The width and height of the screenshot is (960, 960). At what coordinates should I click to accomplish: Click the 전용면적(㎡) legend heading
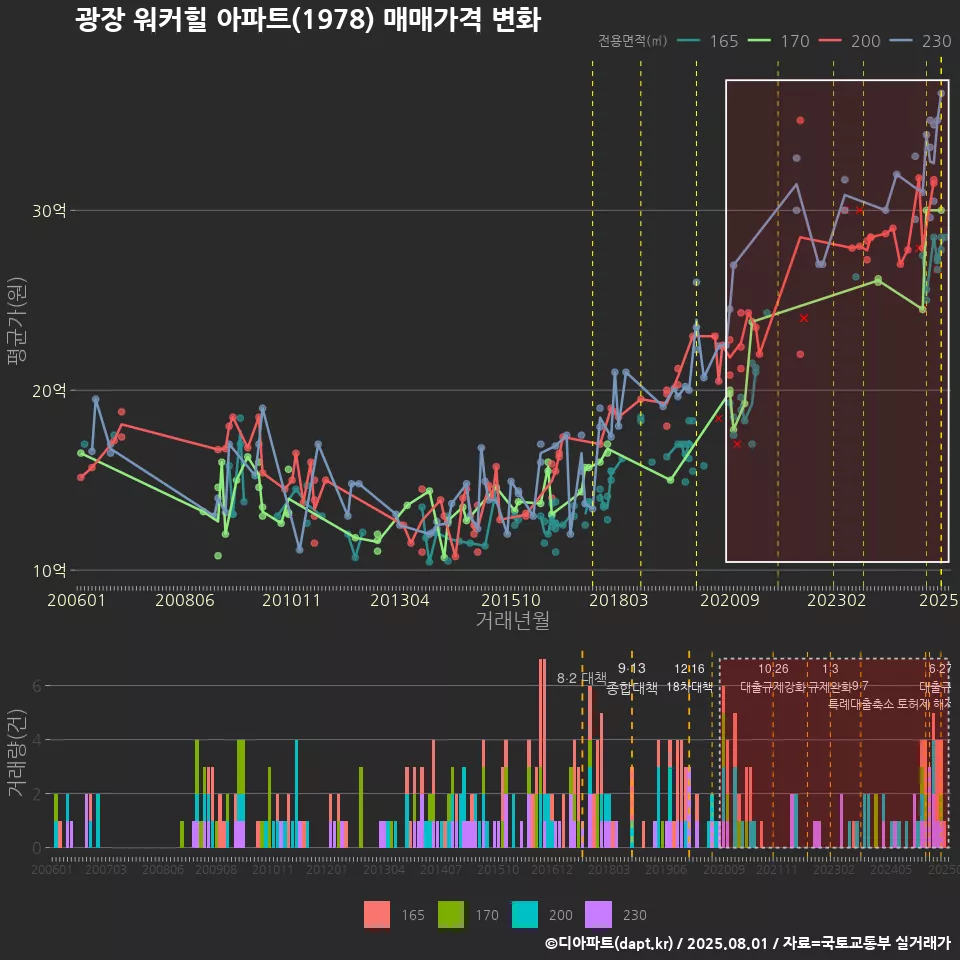pyautogui.click(x=632, y=41)
